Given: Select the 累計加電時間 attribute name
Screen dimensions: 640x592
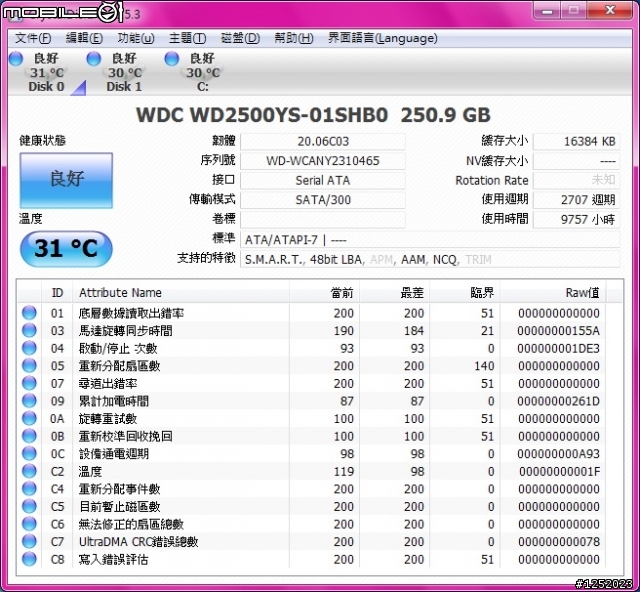Looking at the screenshot, I should (x=113, y=401).
